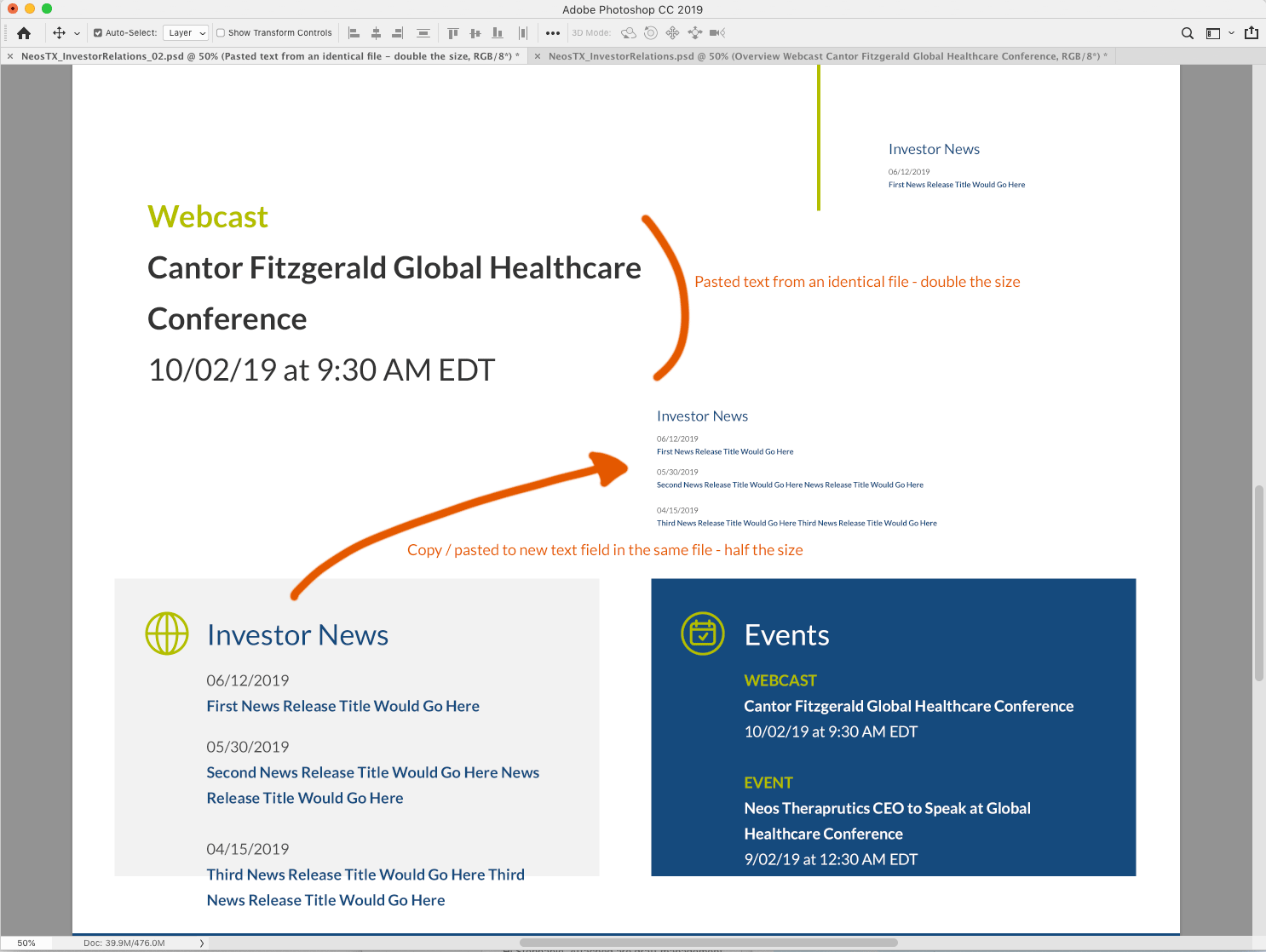Image resolution: width=1266 pixels, height=952 pixels.
Task: Click the Adobe Photoshop CC 2019 title bar
Action: coord(633,9)
